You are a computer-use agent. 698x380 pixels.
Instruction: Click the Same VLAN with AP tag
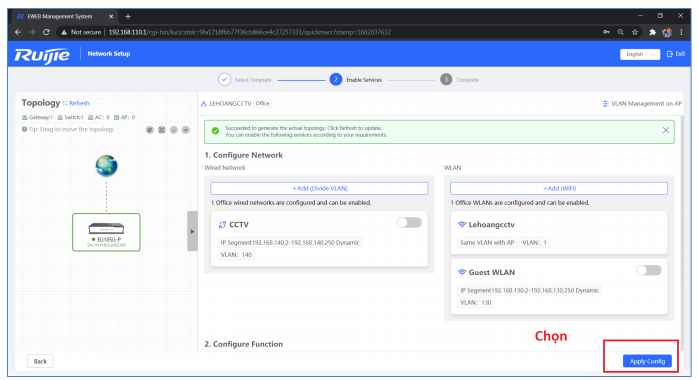pyautogui.click(x=487, y=243)
